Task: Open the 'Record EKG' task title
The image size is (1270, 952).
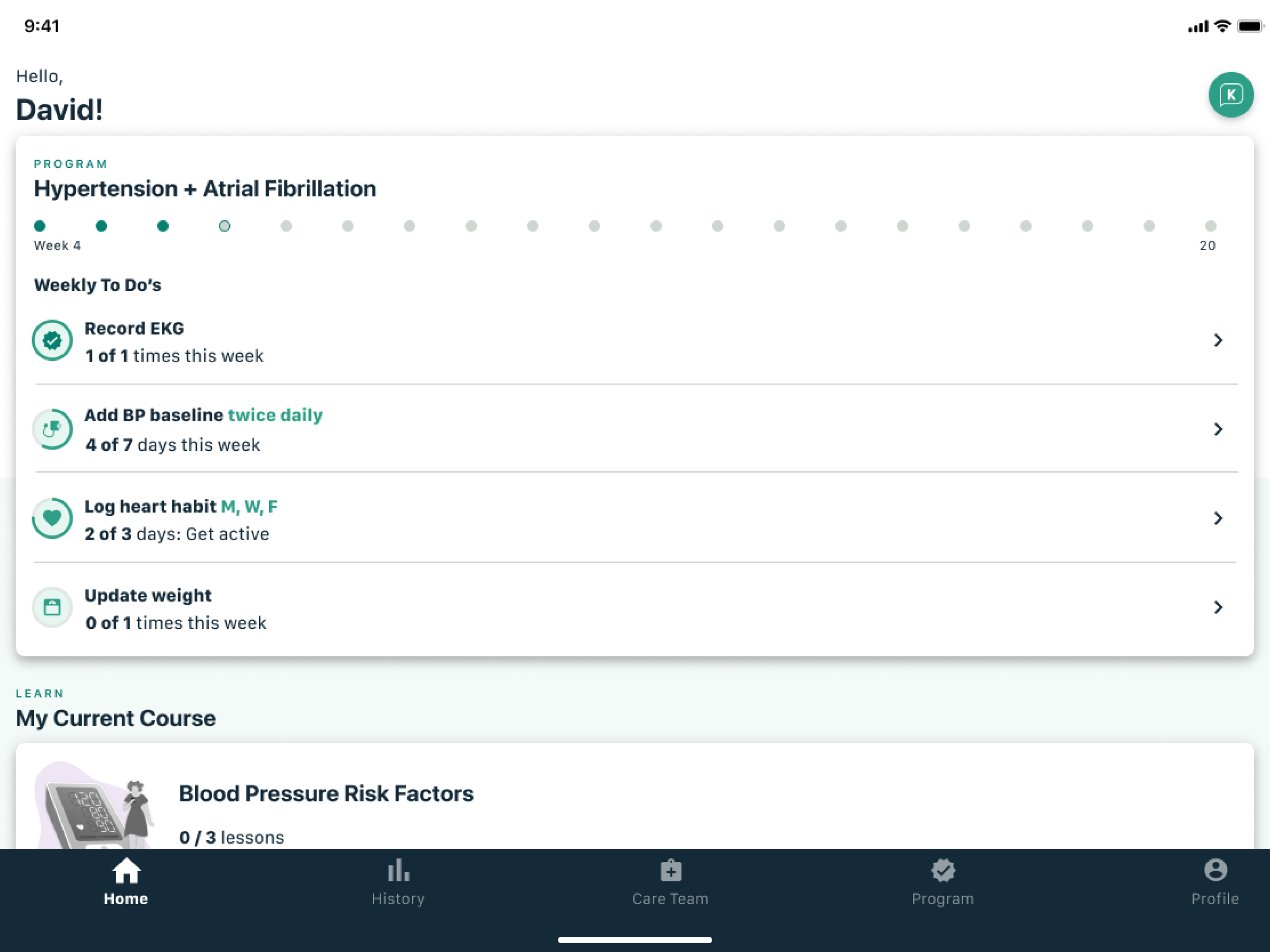Action: coord(134,329)
